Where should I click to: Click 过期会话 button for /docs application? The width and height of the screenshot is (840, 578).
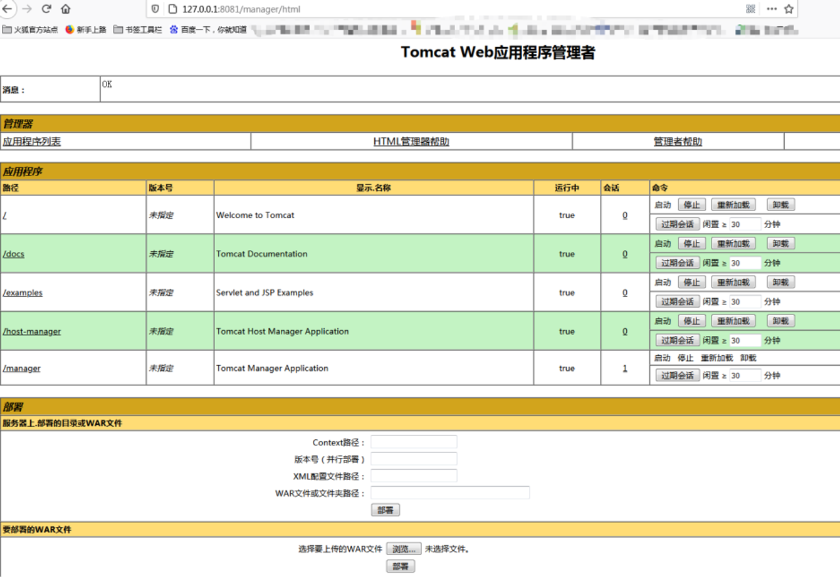pyautogui.click(x=677, y=263)
